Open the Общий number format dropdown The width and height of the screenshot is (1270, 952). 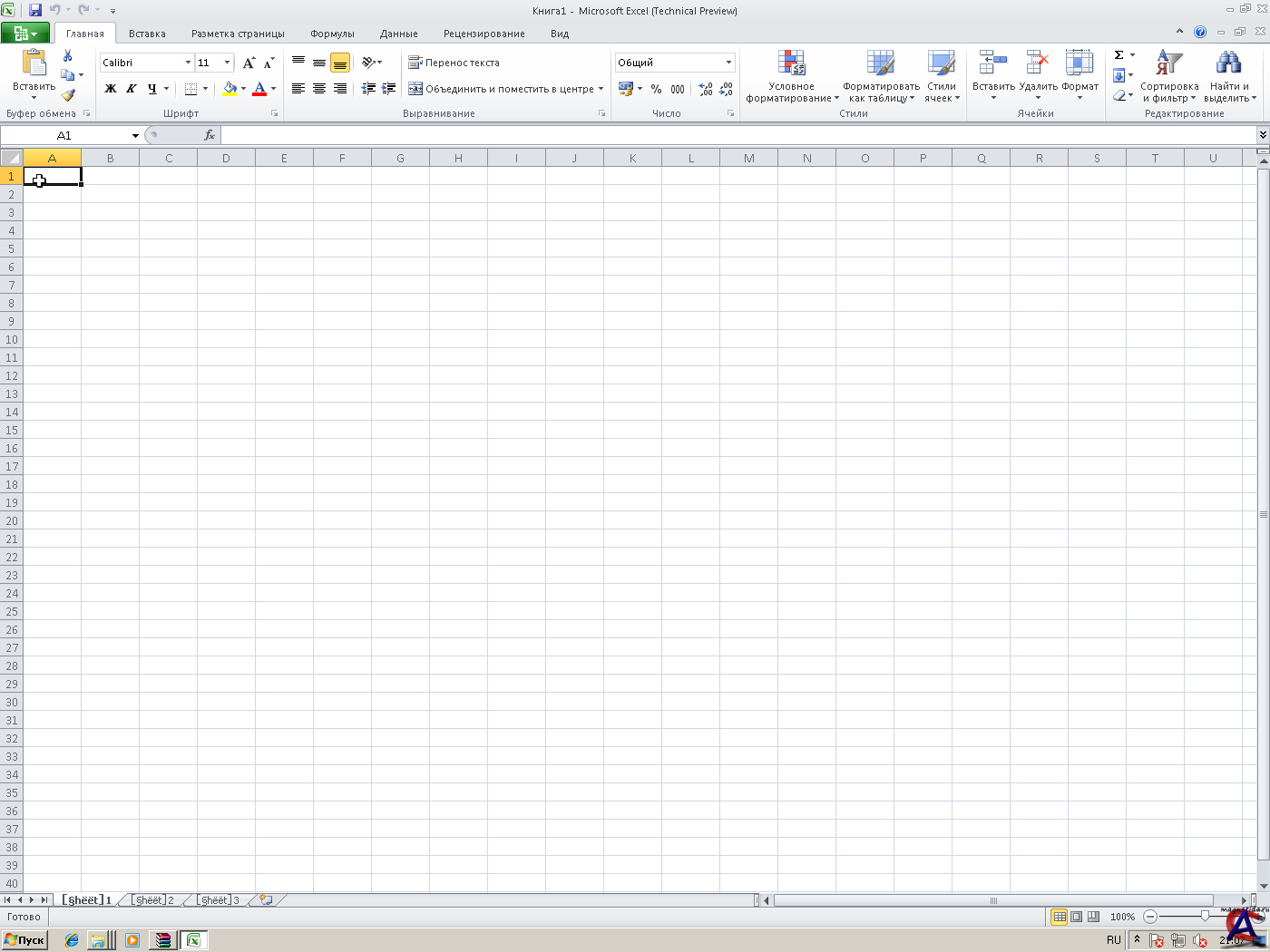pos(728,63)
